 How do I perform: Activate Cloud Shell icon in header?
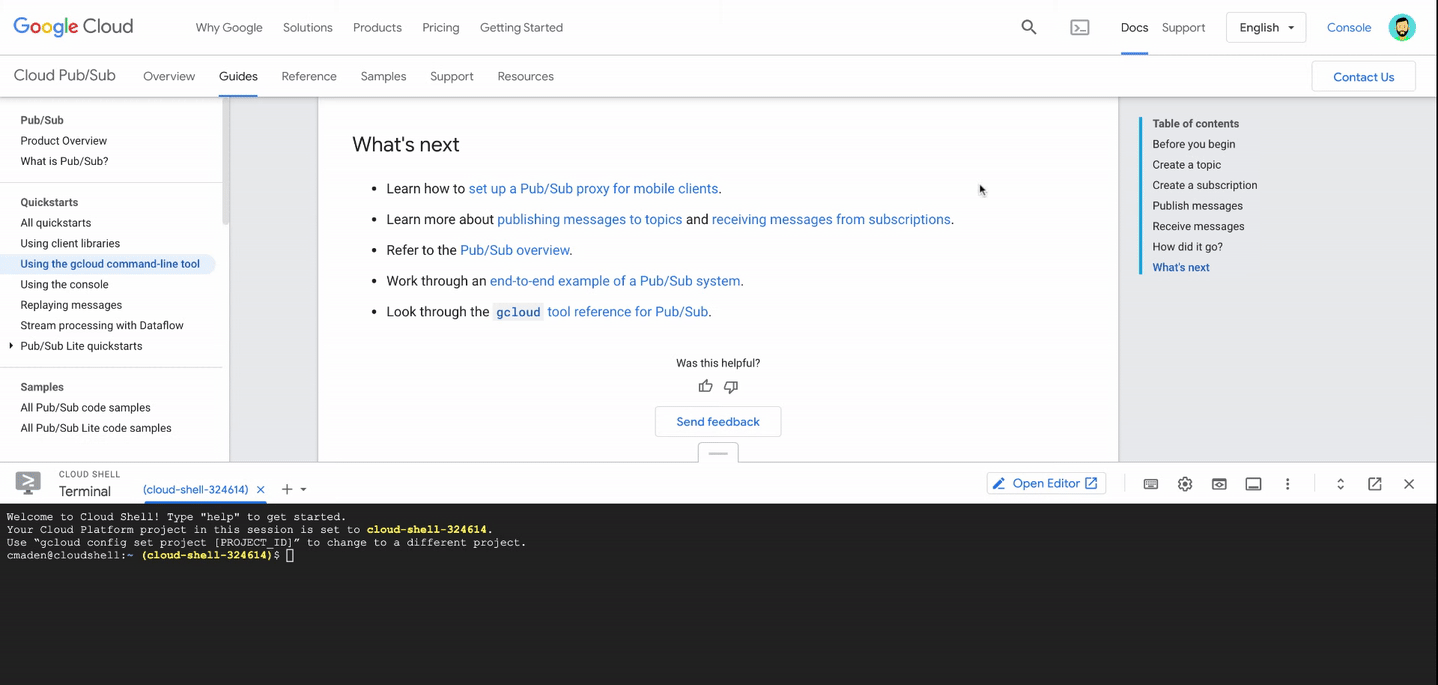[x=1080, y=27]
